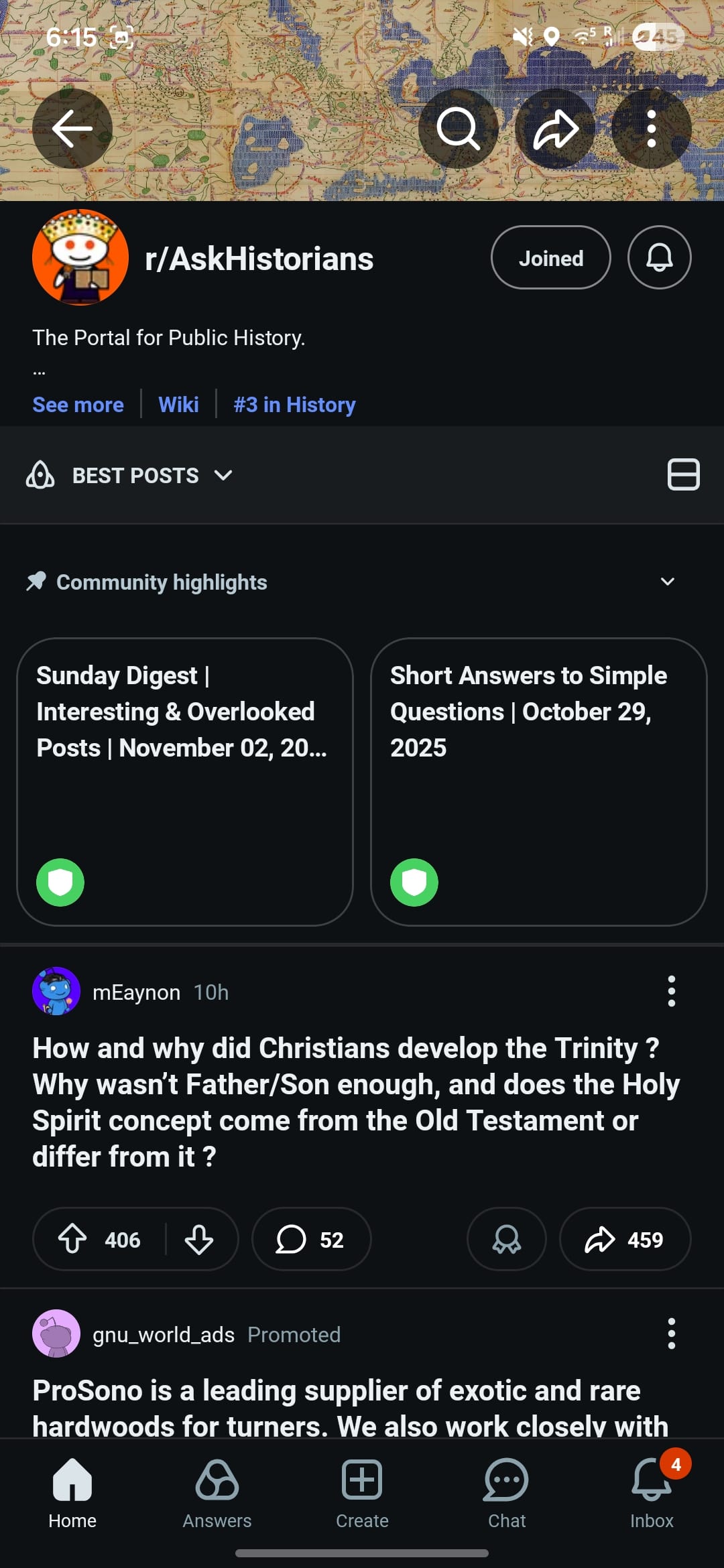Collapse the Community highlights section
The width and height of the screenshot is (724, 1568).
pos(667,582)
